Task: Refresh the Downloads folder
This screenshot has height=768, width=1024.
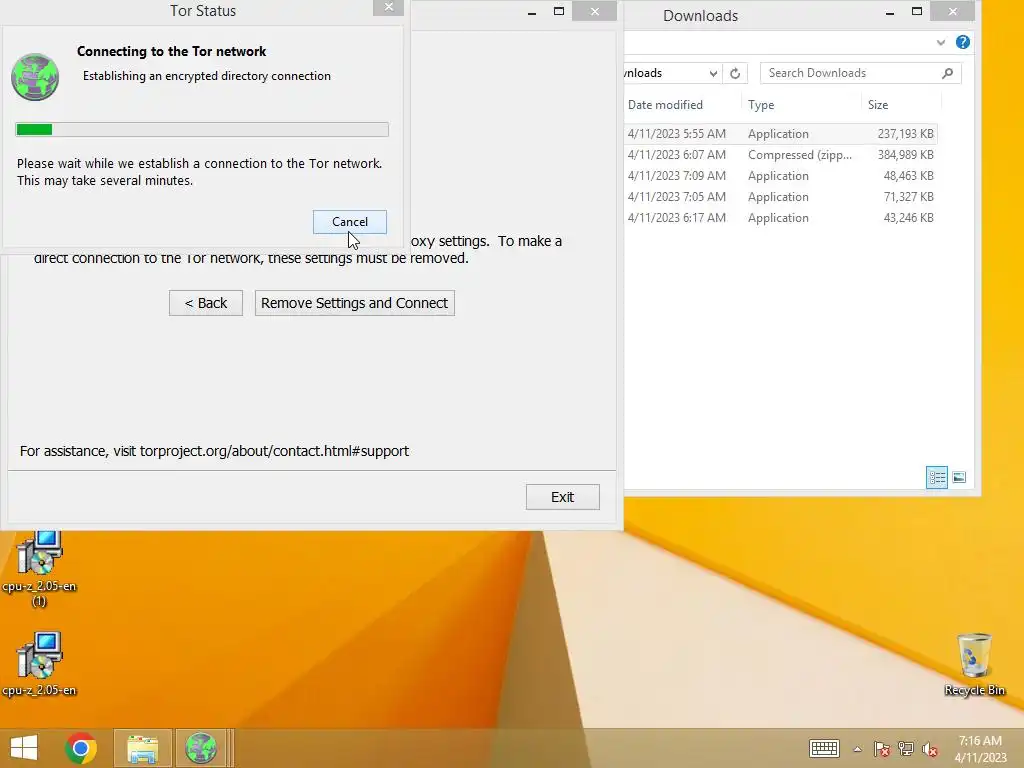Action: (735, 73)
